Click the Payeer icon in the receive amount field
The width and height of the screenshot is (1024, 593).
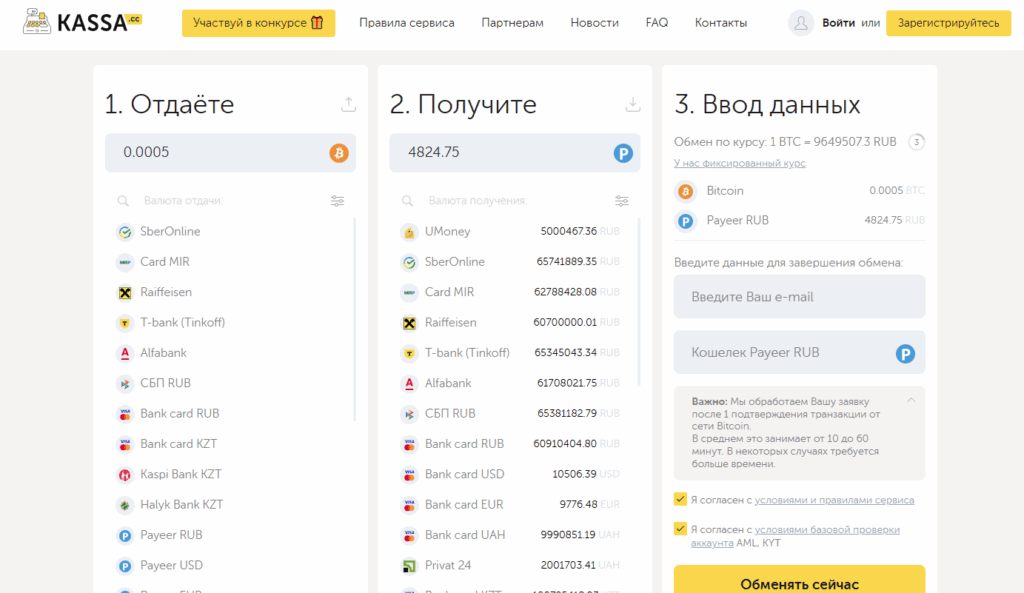pyautogui.click(x=623, y=153)
